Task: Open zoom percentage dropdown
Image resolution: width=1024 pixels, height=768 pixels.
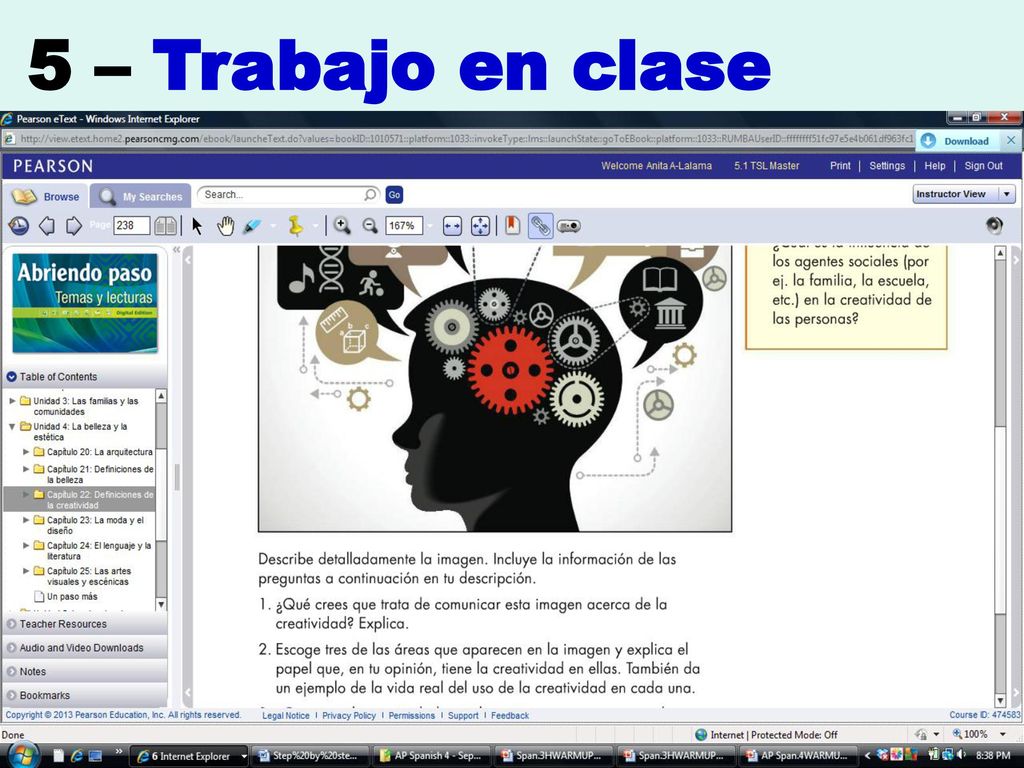Action: (430, 226)
